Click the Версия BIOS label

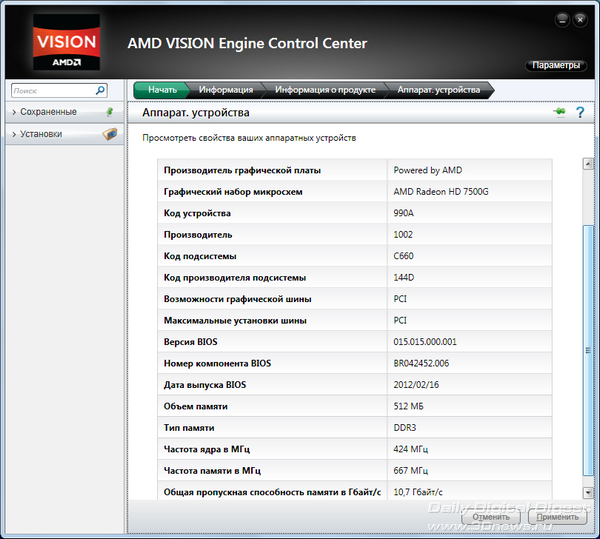pos(191,342)
